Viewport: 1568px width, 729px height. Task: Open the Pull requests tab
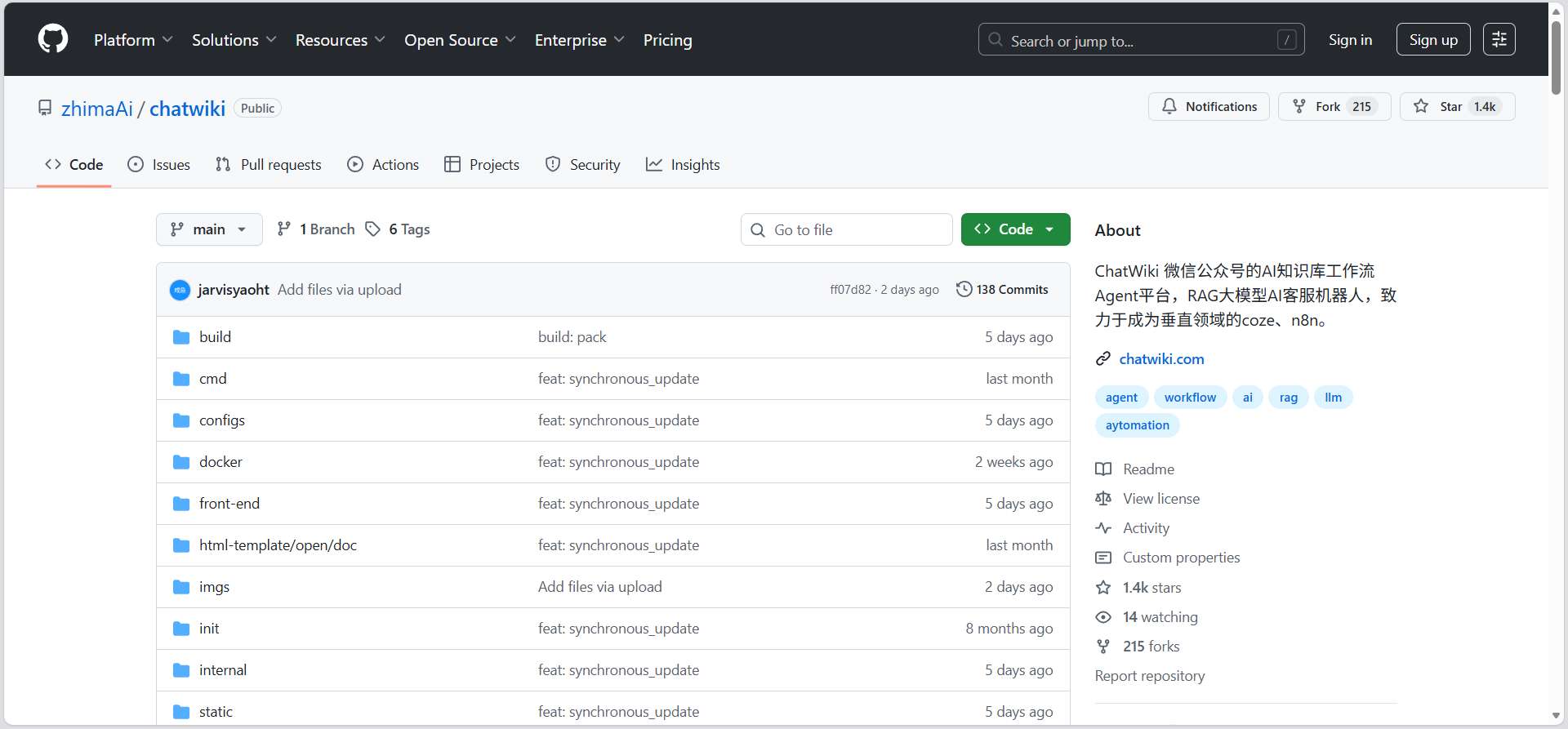tap(269, 165)
